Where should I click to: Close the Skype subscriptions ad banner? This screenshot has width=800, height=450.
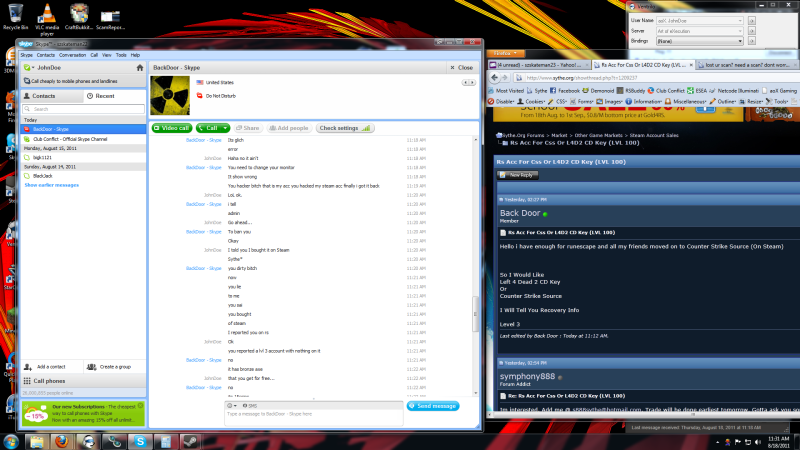point(140,406)
